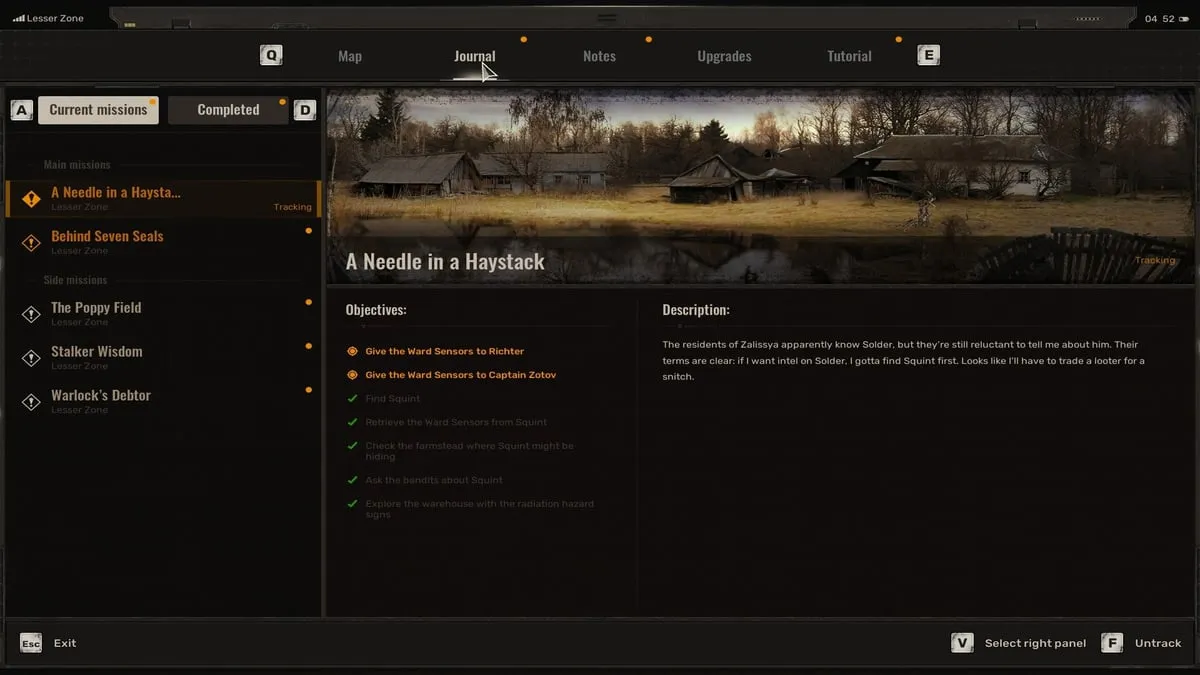Toggle the Tracking label on the mission banner
The image size is (1200, 675).
click(x=1155, y=260)
